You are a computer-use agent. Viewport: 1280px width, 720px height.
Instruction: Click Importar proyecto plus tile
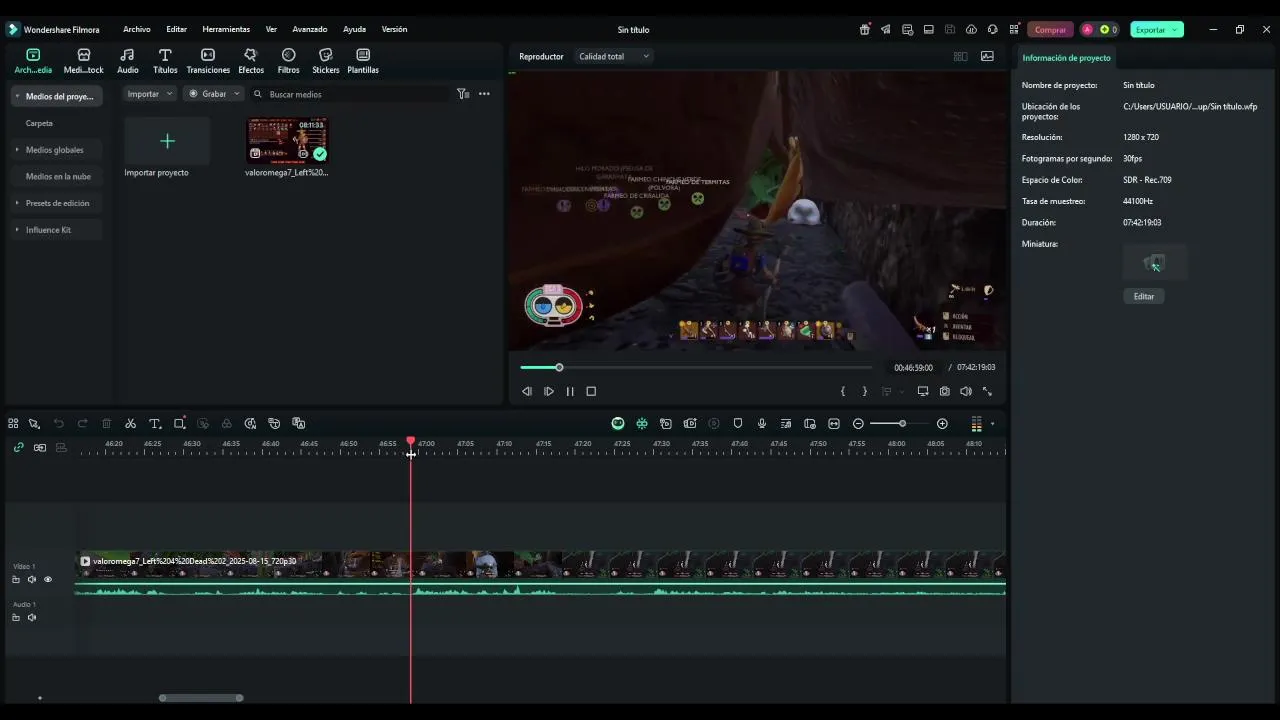pyautogui.click(x=167, y=142)
